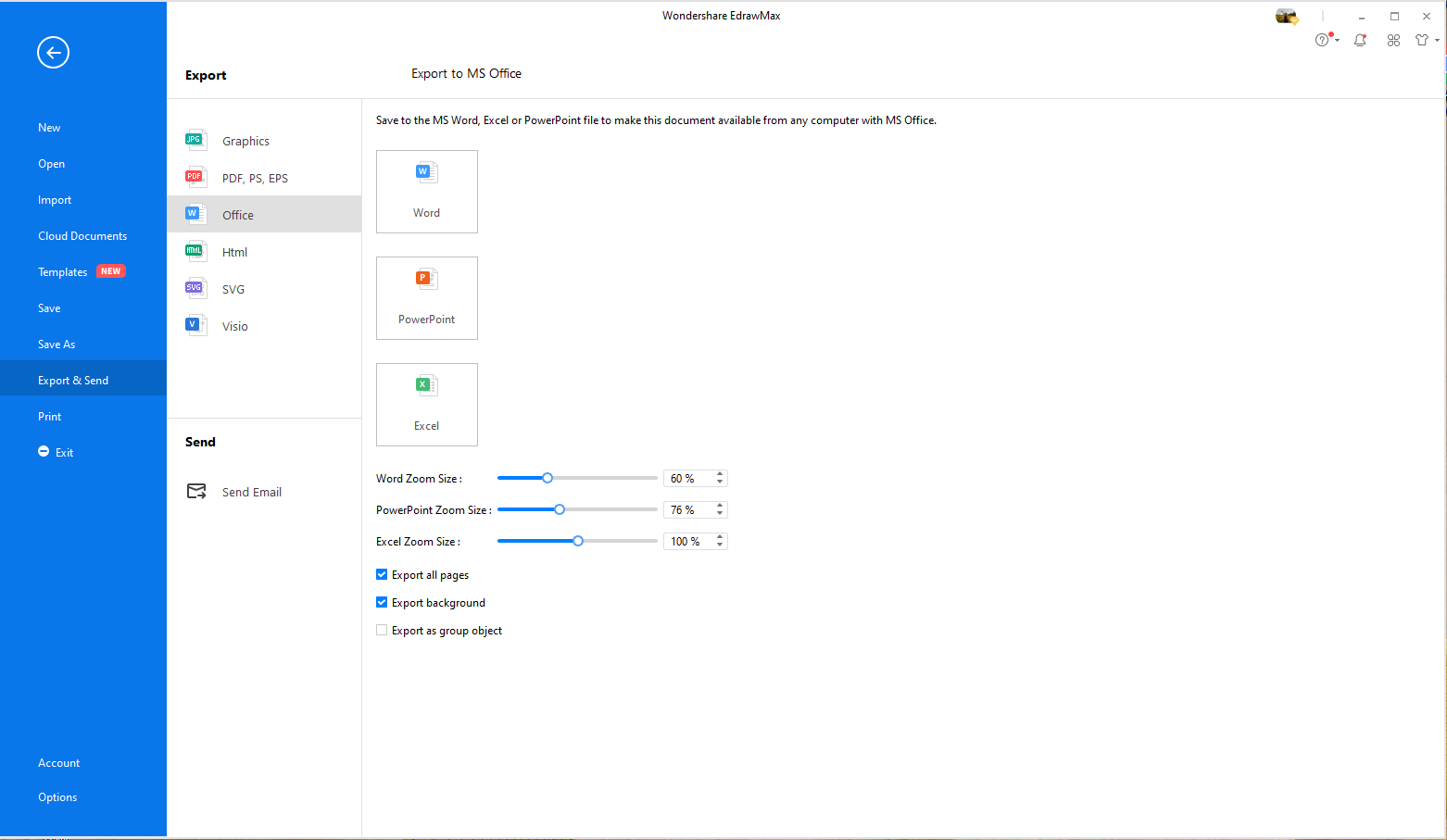Screen dimensions: 1447x840
Task: Increase PowerPoint zoom with up stepper arrow
Action: coord(720,506)
